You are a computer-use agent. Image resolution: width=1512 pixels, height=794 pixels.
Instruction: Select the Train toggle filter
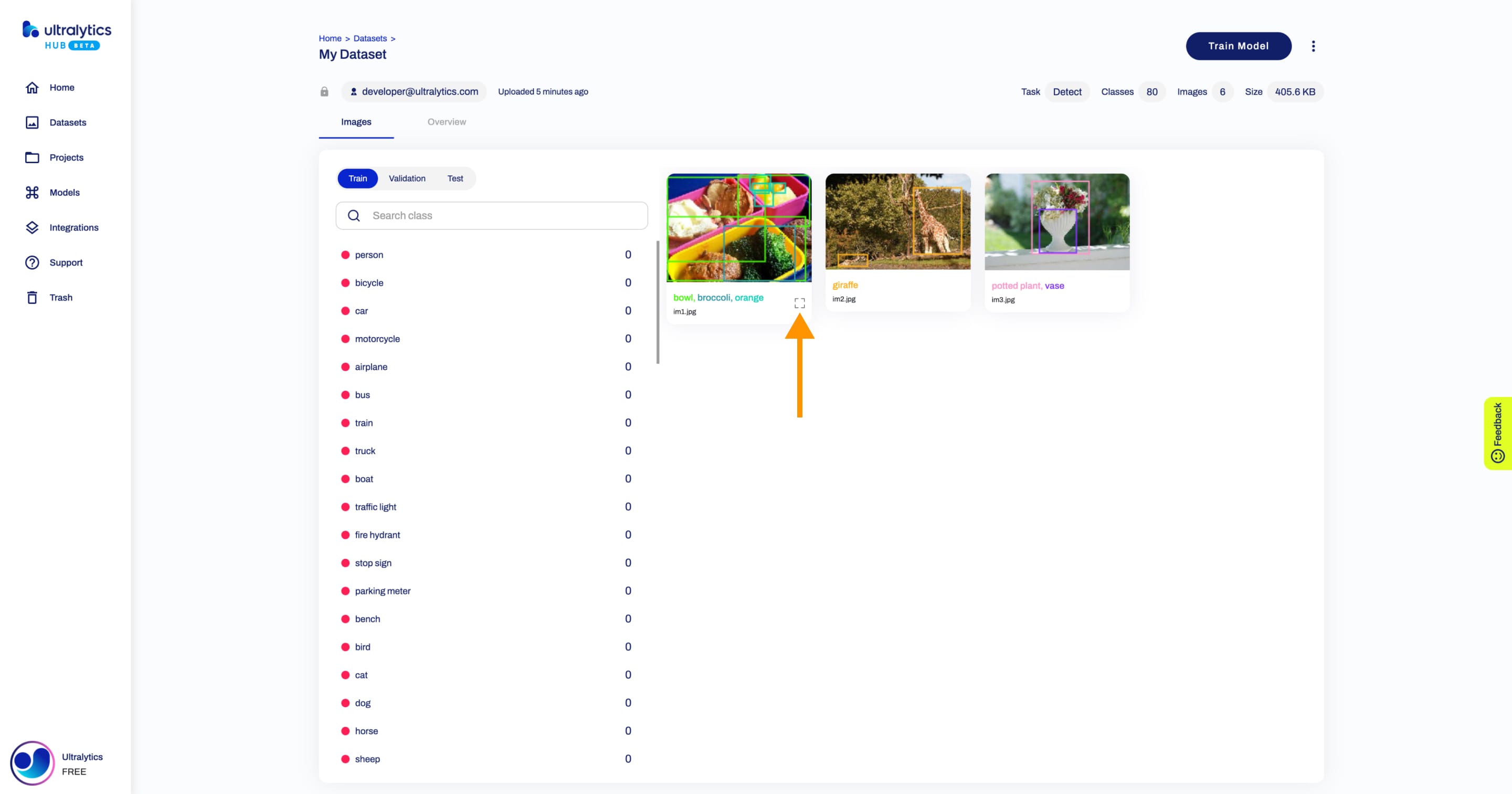pyautogui.click(x=357, y=178)
